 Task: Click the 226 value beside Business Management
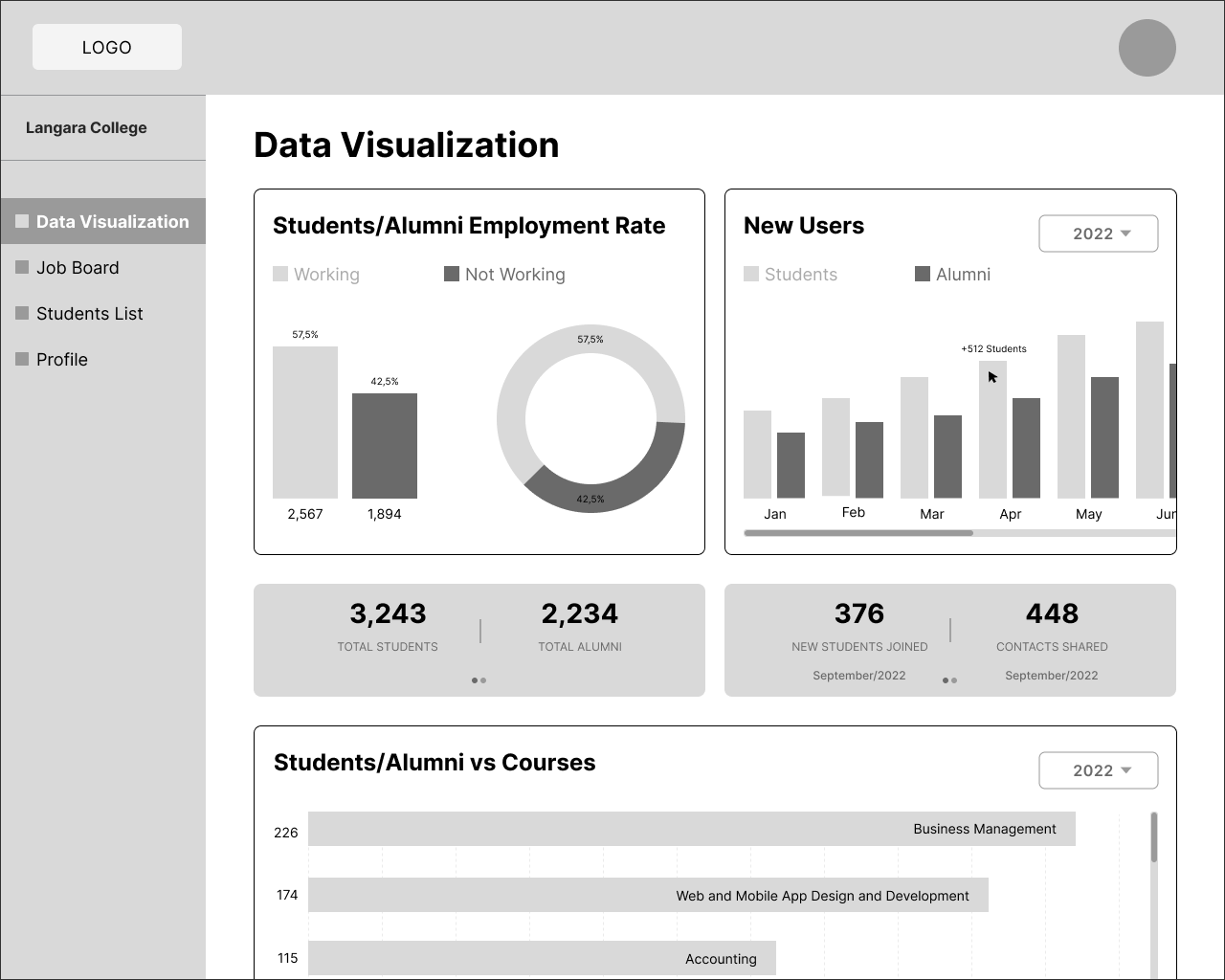286,833
